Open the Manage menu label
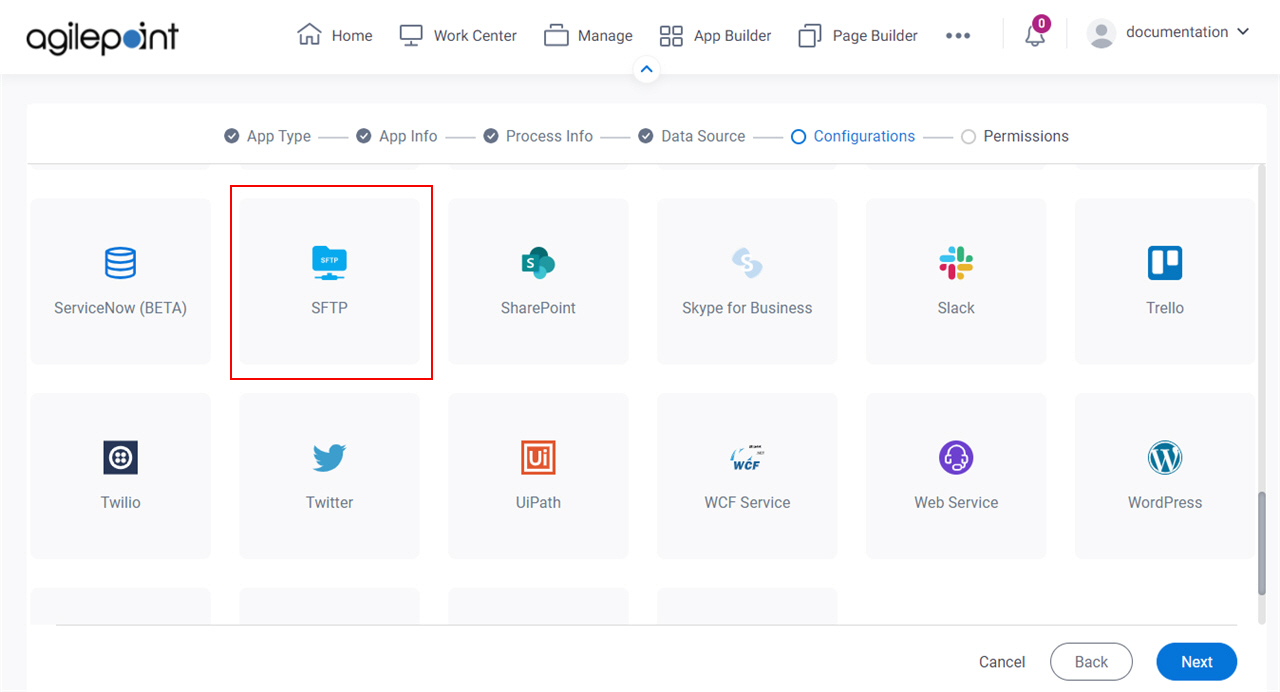The width and height of the screenshot is (1280, 692). click(605, 35)
